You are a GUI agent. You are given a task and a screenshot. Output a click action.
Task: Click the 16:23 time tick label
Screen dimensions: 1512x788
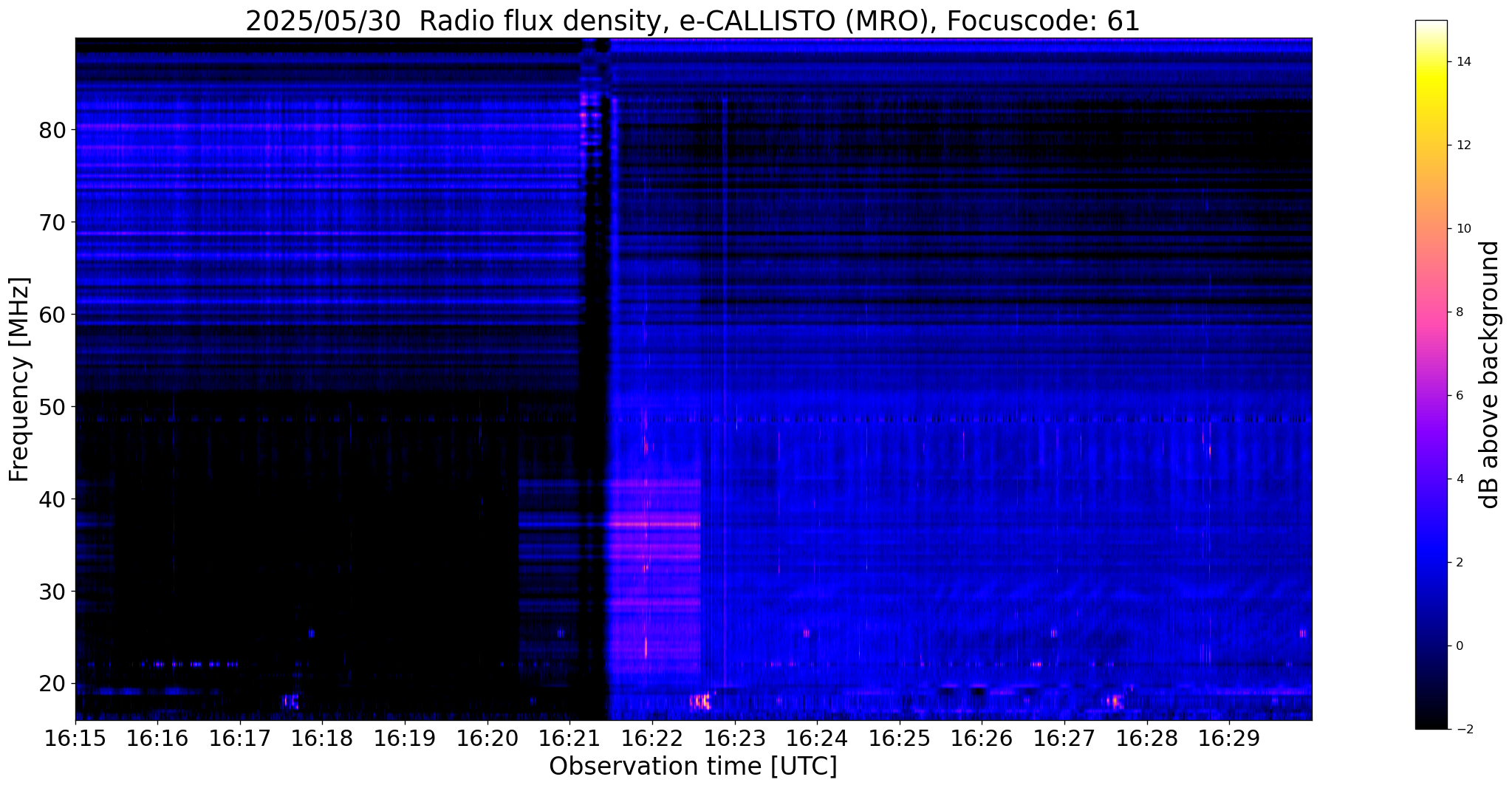click(x=734, y=739)
